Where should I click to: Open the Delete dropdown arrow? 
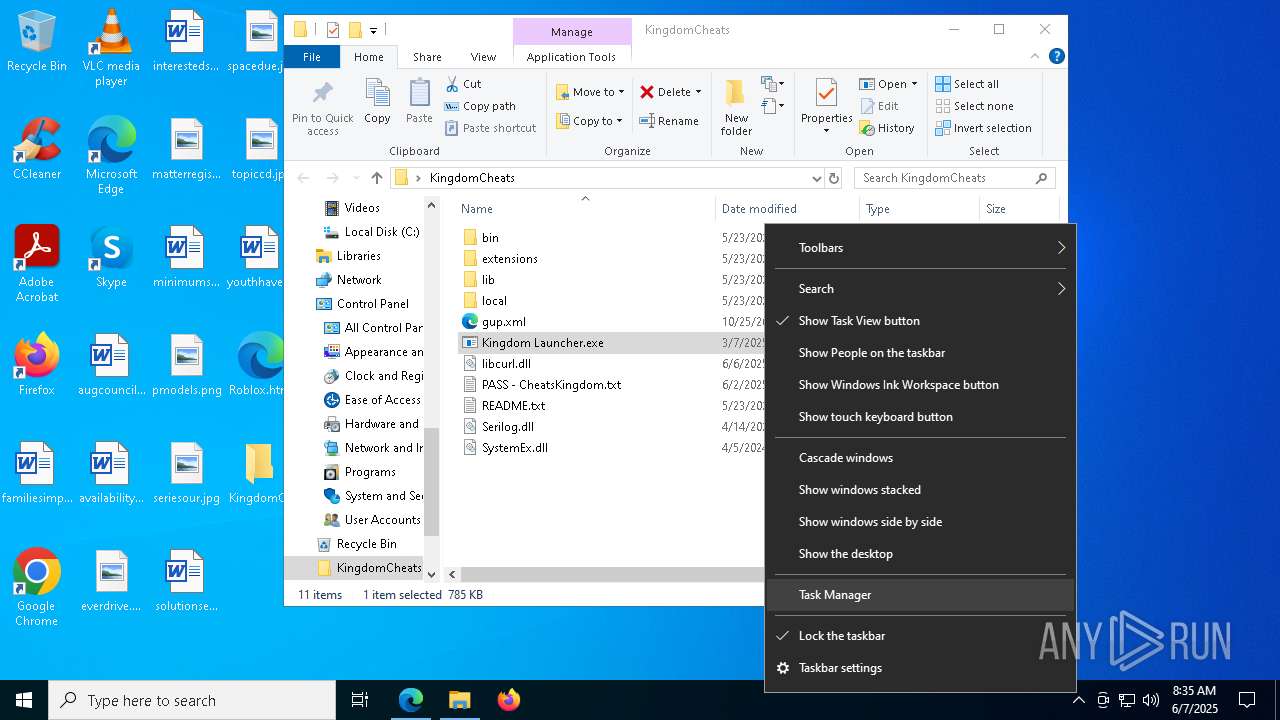point(698,92)
